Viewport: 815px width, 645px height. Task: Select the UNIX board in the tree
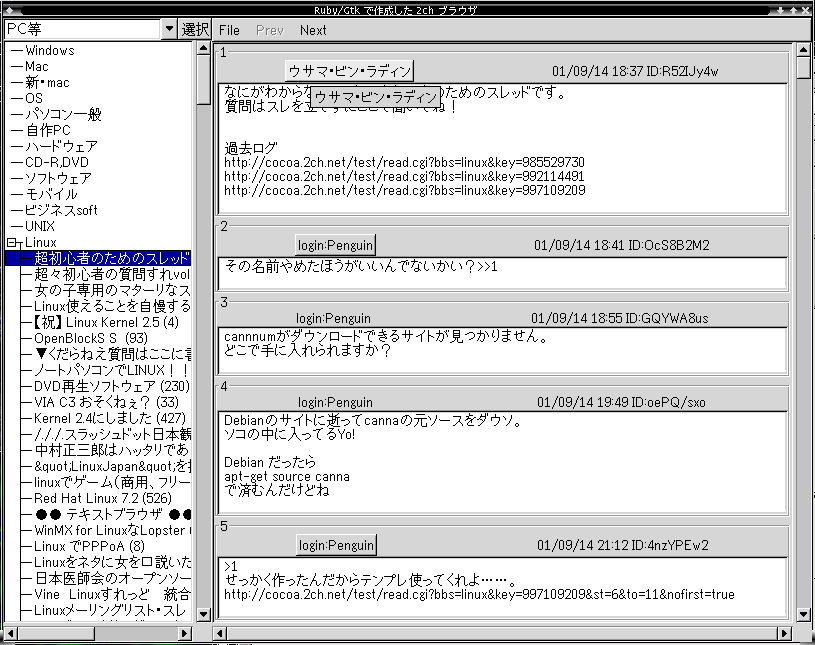coord(40,226)
